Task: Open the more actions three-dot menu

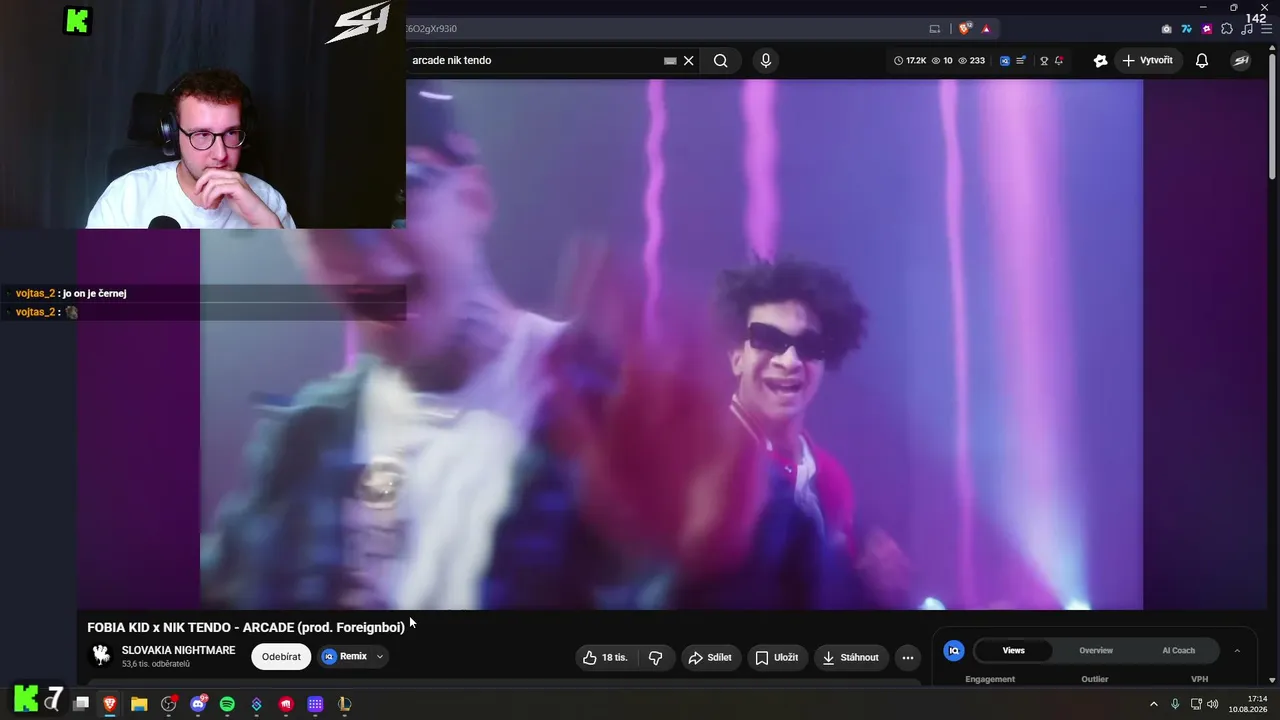Action: [907, 657]
